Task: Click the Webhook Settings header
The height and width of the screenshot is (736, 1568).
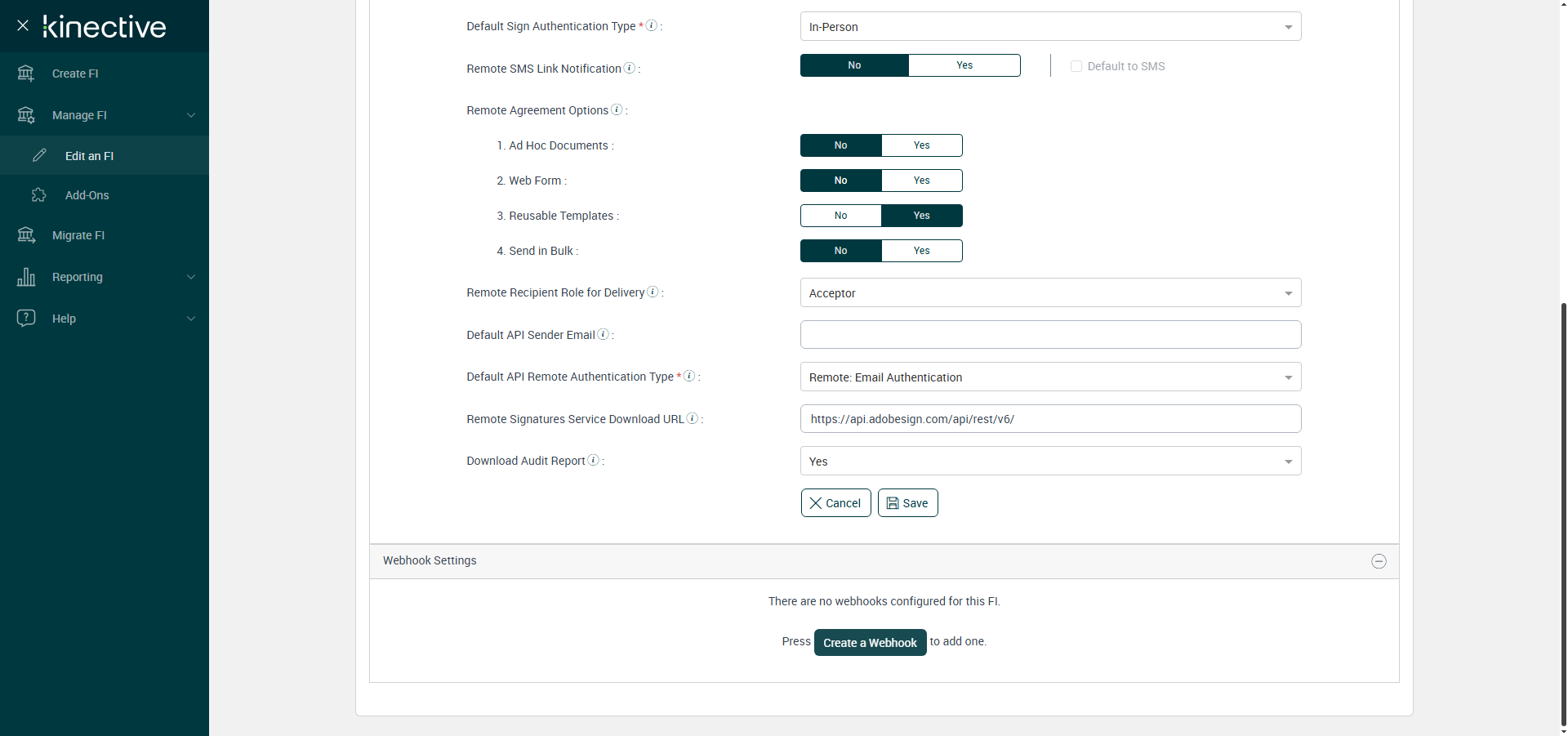Action: coord(884,561)
